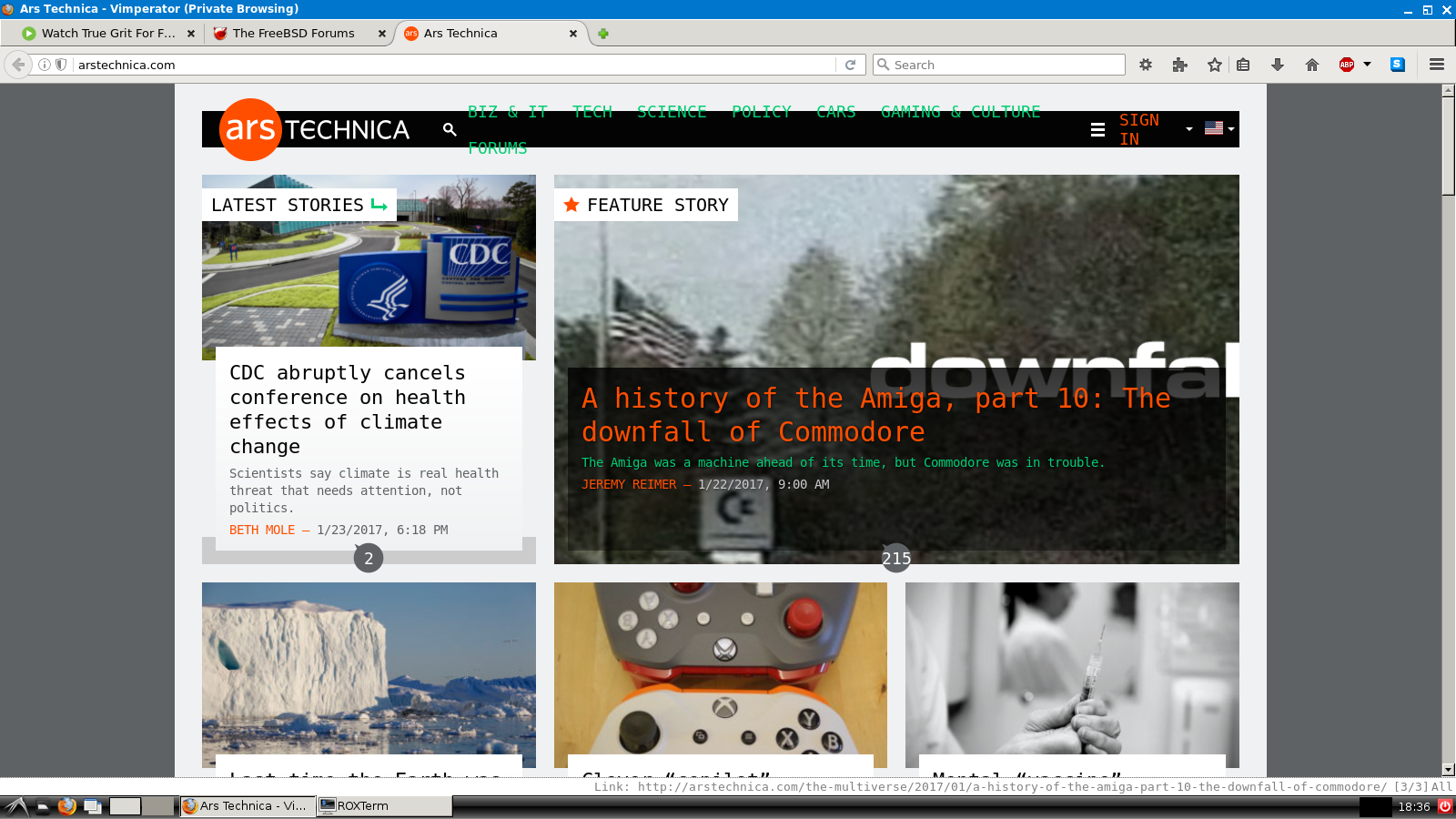Visit the FORUMS link
Screen dimensions: 1456x819
[497, 147]
